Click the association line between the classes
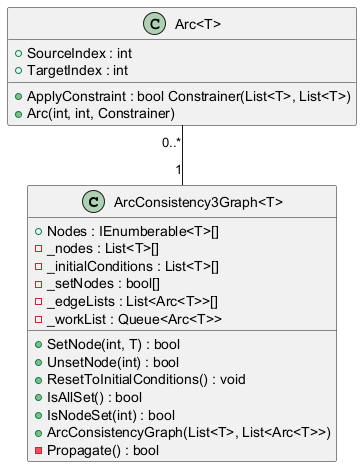 click(182, 155)
